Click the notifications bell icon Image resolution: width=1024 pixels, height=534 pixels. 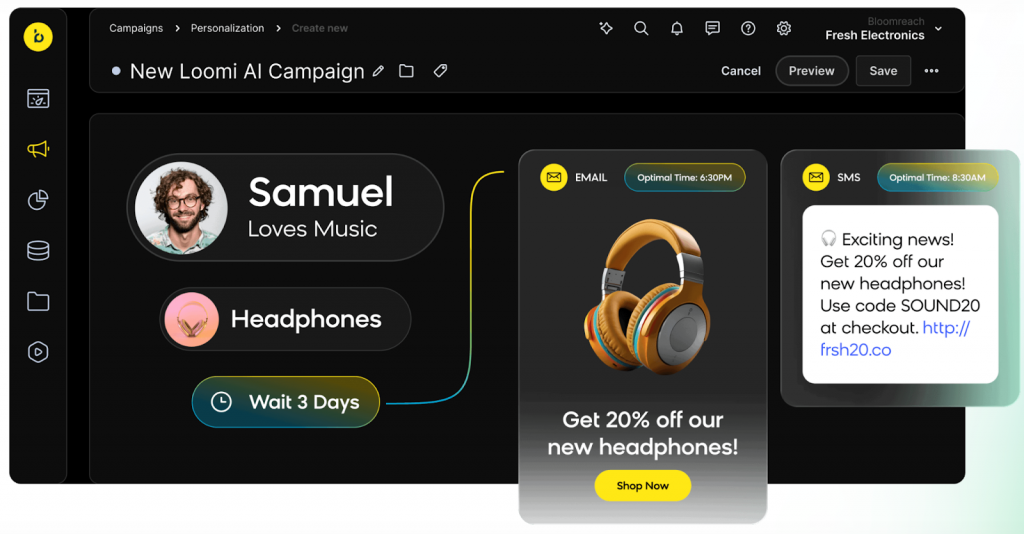coord(677,28)
